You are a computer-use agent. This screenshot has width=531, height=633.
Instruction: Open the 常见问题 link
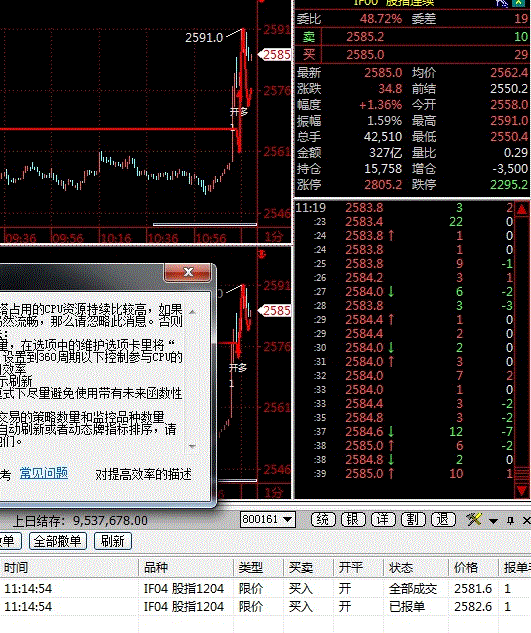click(x=44, y=473)
